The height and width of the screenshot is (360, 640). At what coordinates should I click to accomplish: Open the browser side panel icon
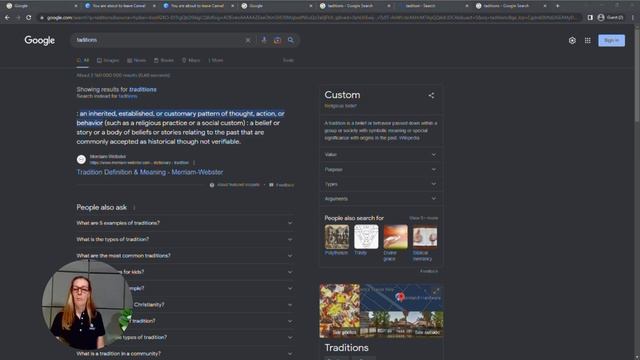point(590,18)
